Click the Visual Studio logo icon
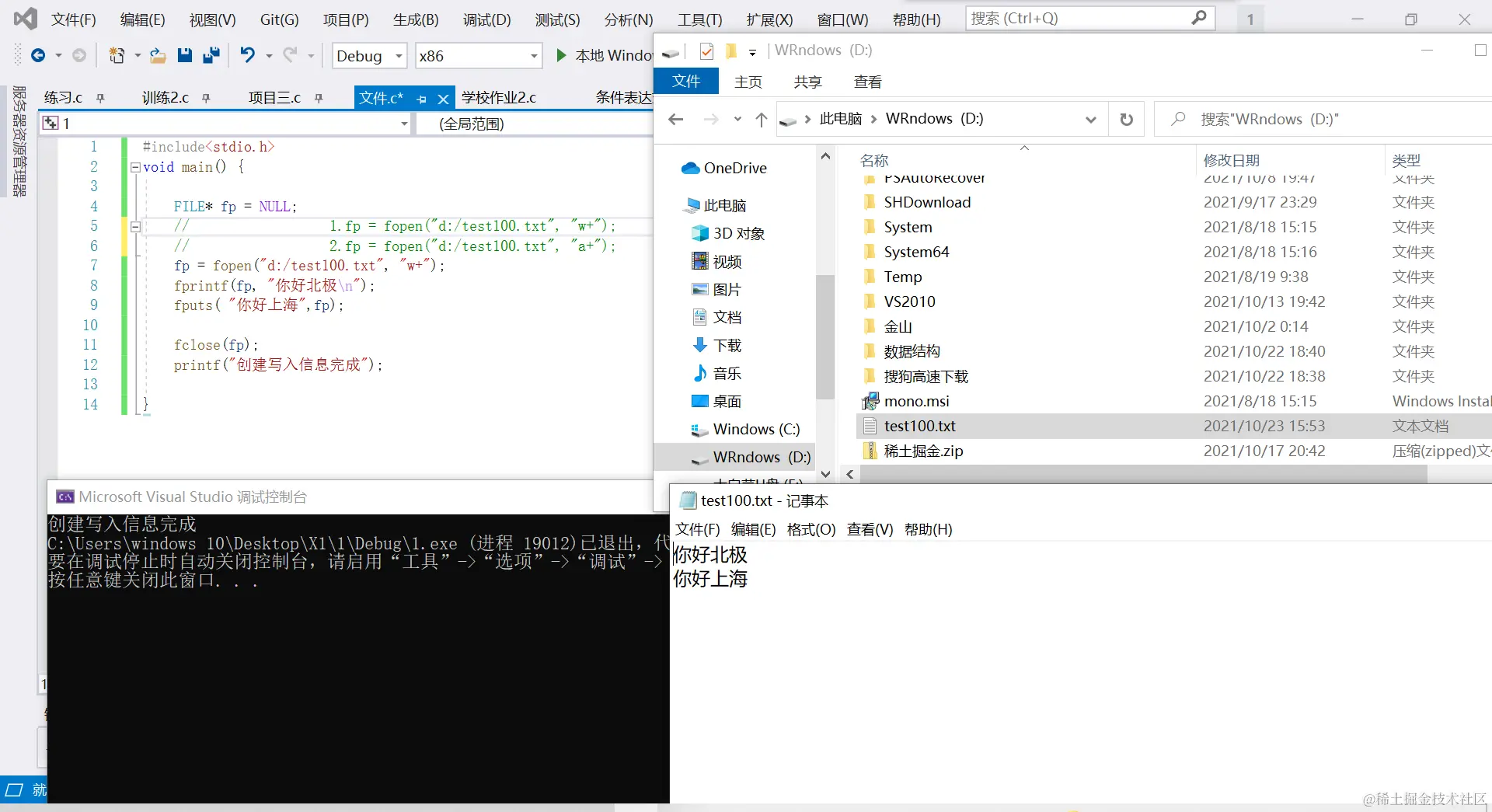This screenshot has width=1492, height=812. (25, 19)
